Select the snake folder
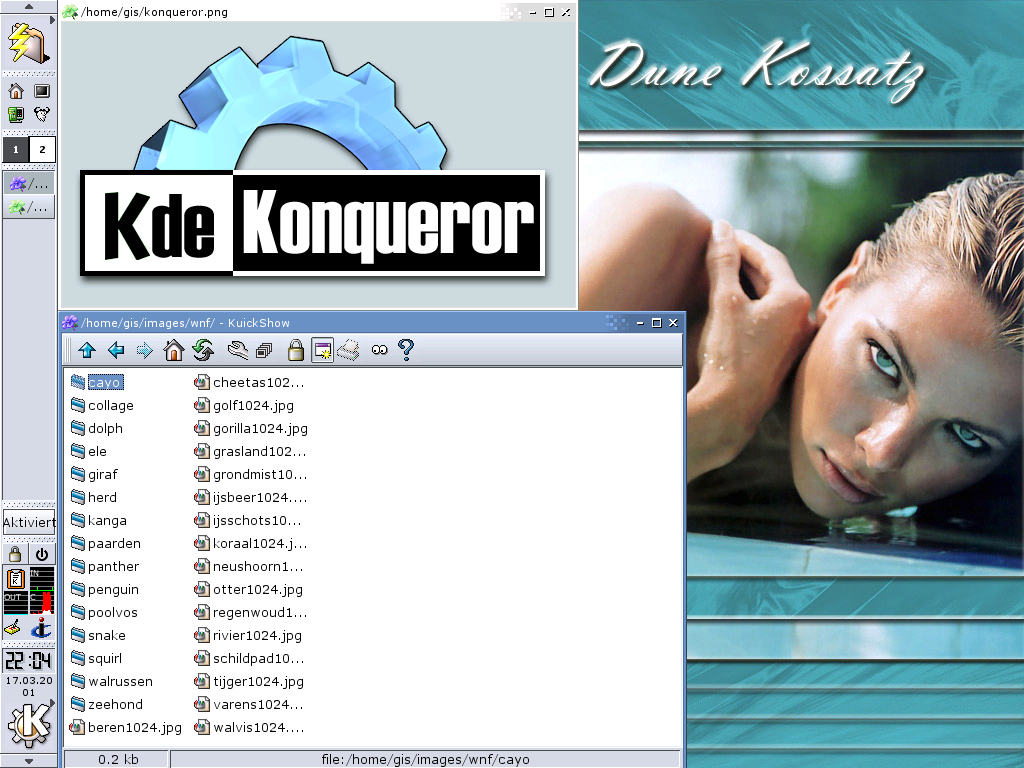The width and height of the screenshot is (1024, 768). point(98,635)
